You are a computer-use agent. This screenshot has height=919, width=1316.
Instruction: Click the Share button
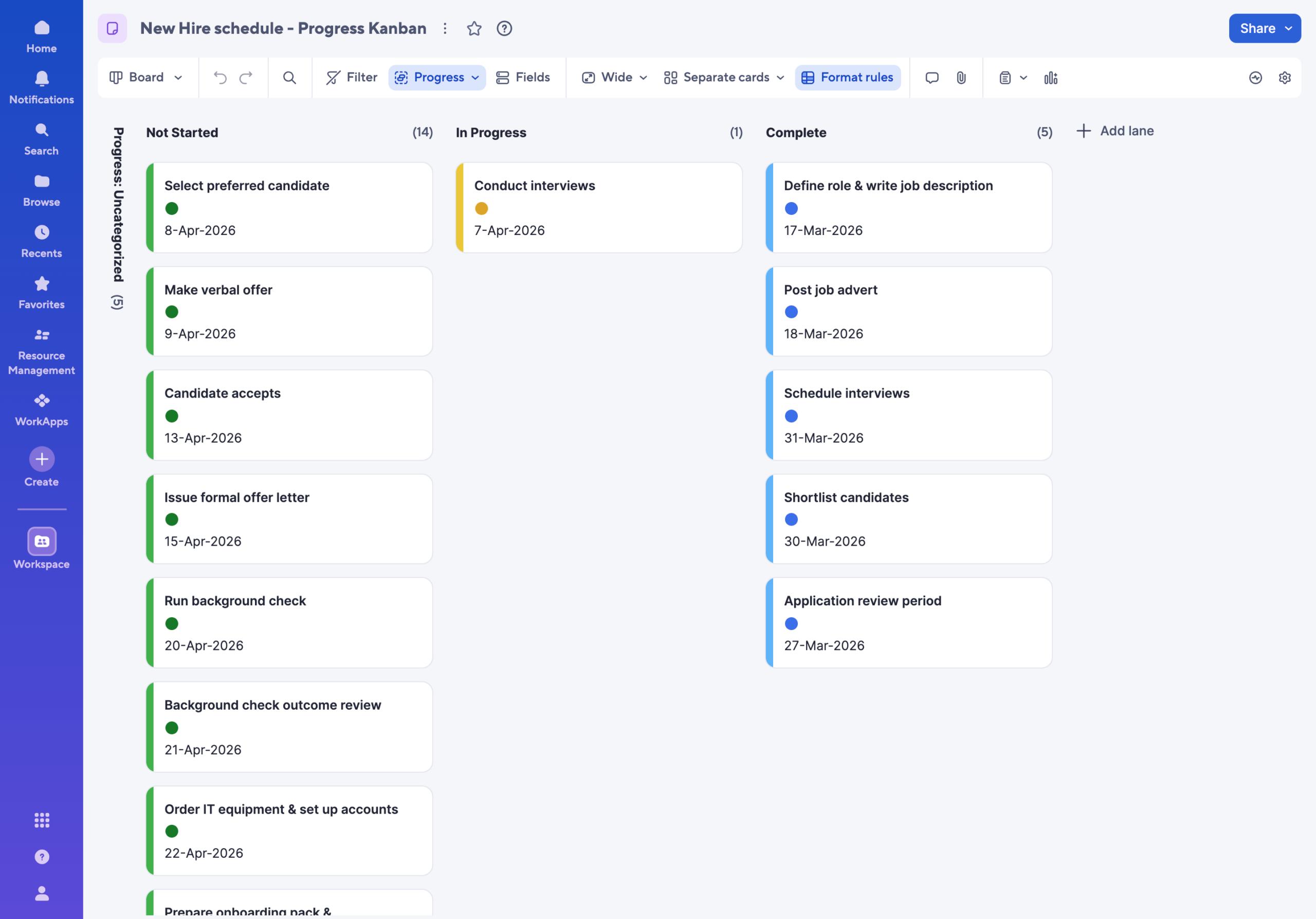click(x=1264, y=29)
